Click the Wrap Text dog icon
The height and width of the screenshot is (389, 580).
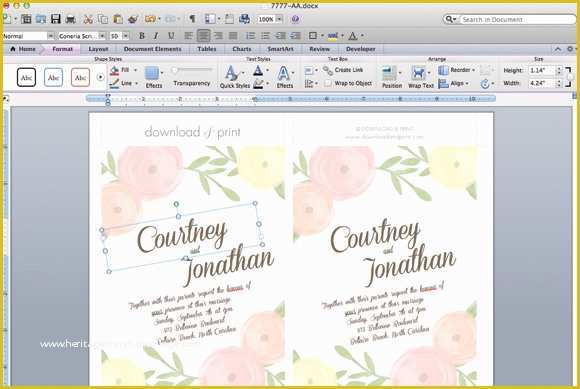click(418, 72)
